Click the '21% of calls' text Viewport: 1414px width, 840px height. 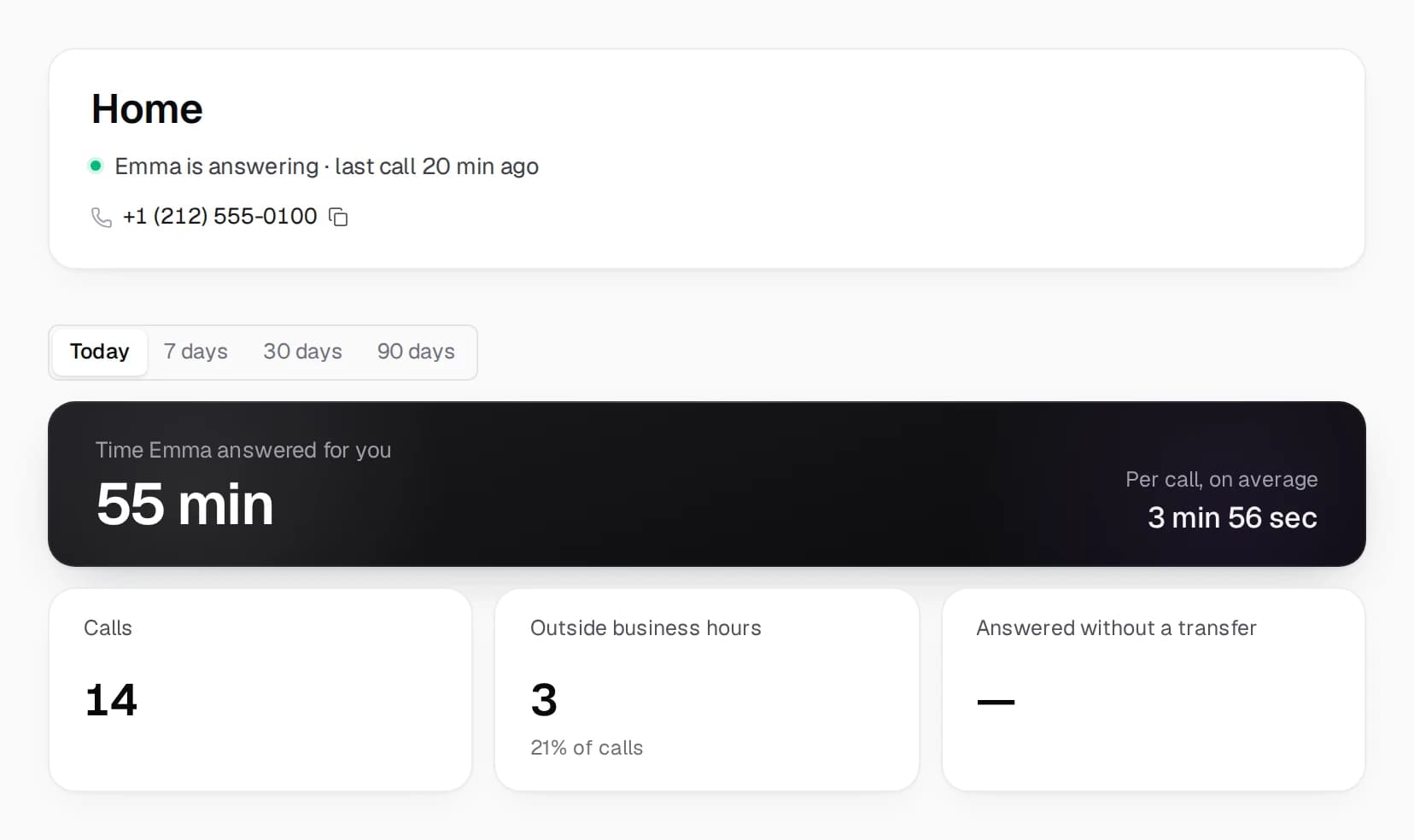point(587,748)
